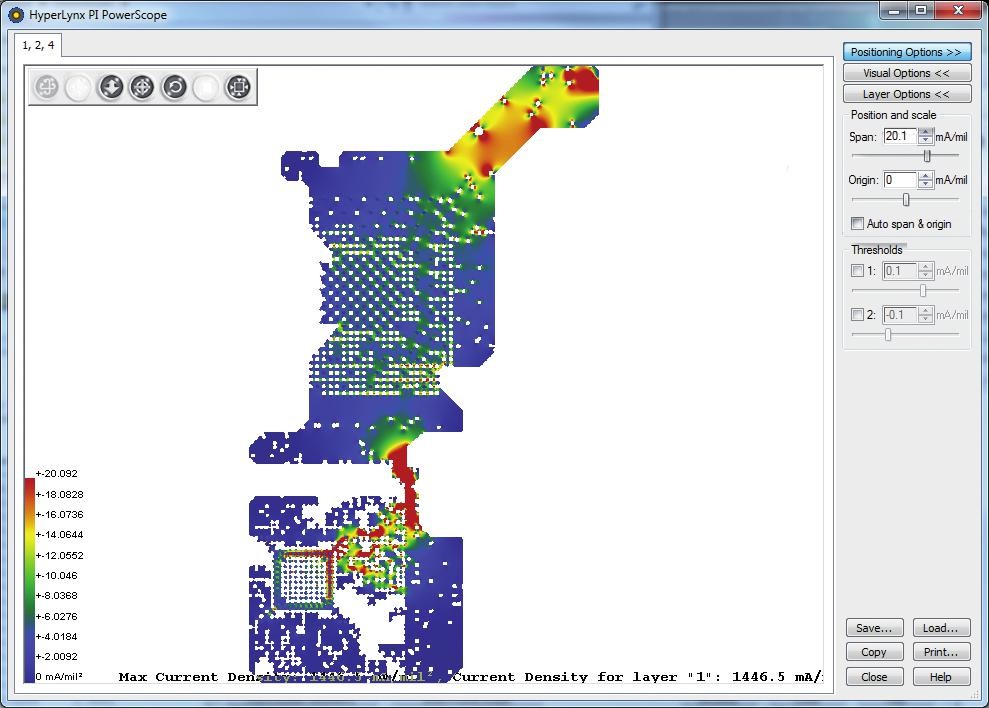The image size is (989, 708).
Task: Click the crosshair target toolbar icon
Action: click(x=142, y=88)
